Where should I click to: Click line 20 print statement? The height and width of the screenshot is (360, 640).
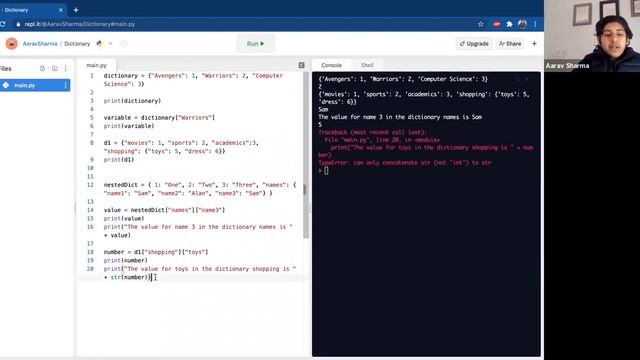pyautogui.click(x=200, y=273)
